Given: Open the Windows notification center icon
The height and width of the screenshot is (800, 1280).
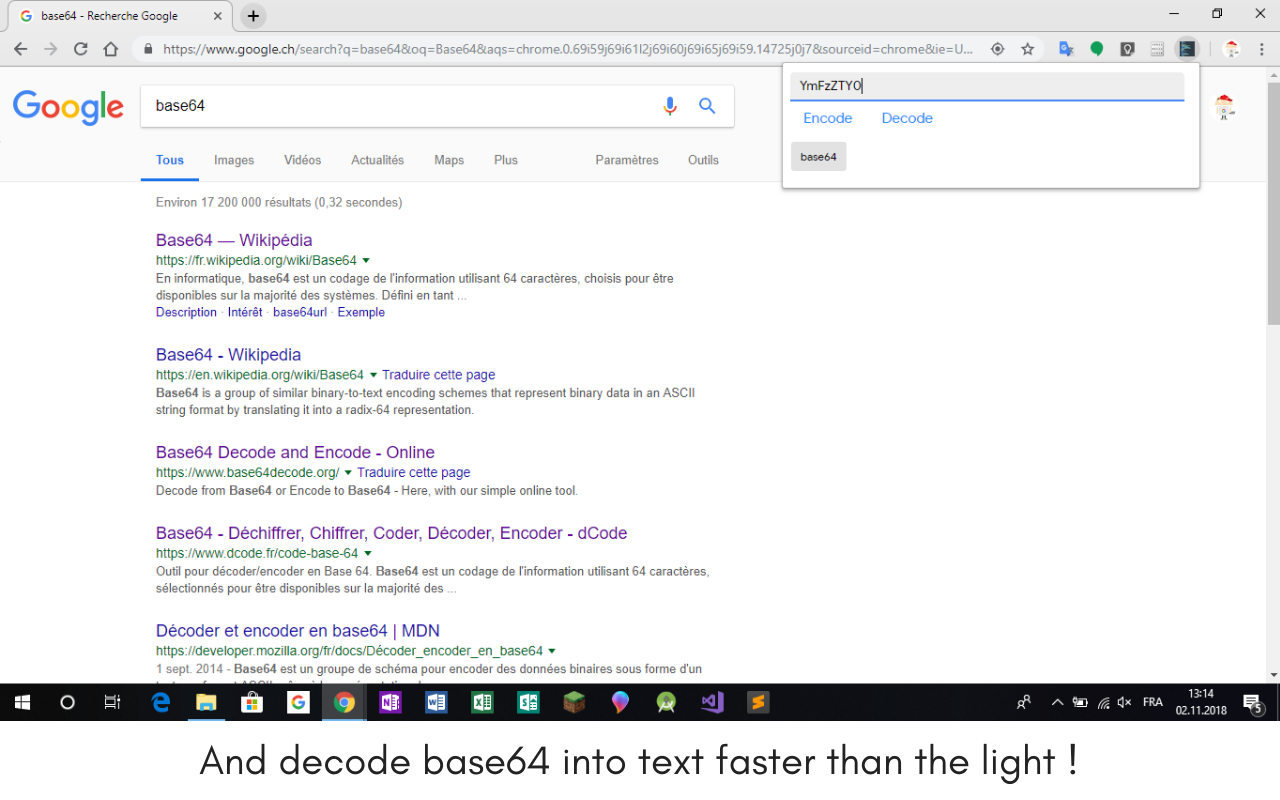Looking at the screenshot, I should [1252, 702].
